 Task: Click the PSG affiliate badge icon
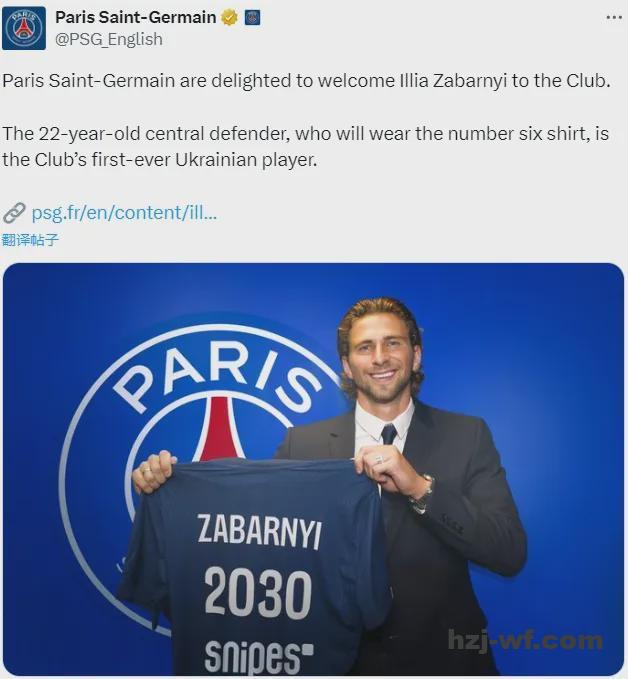click(x=252, y=18)
